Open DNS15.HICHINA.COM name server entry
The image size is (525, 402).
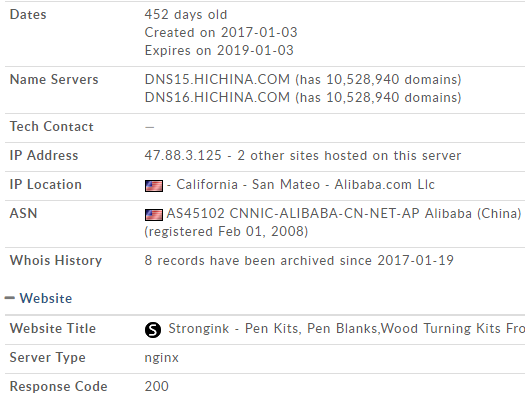pos(217,79)
